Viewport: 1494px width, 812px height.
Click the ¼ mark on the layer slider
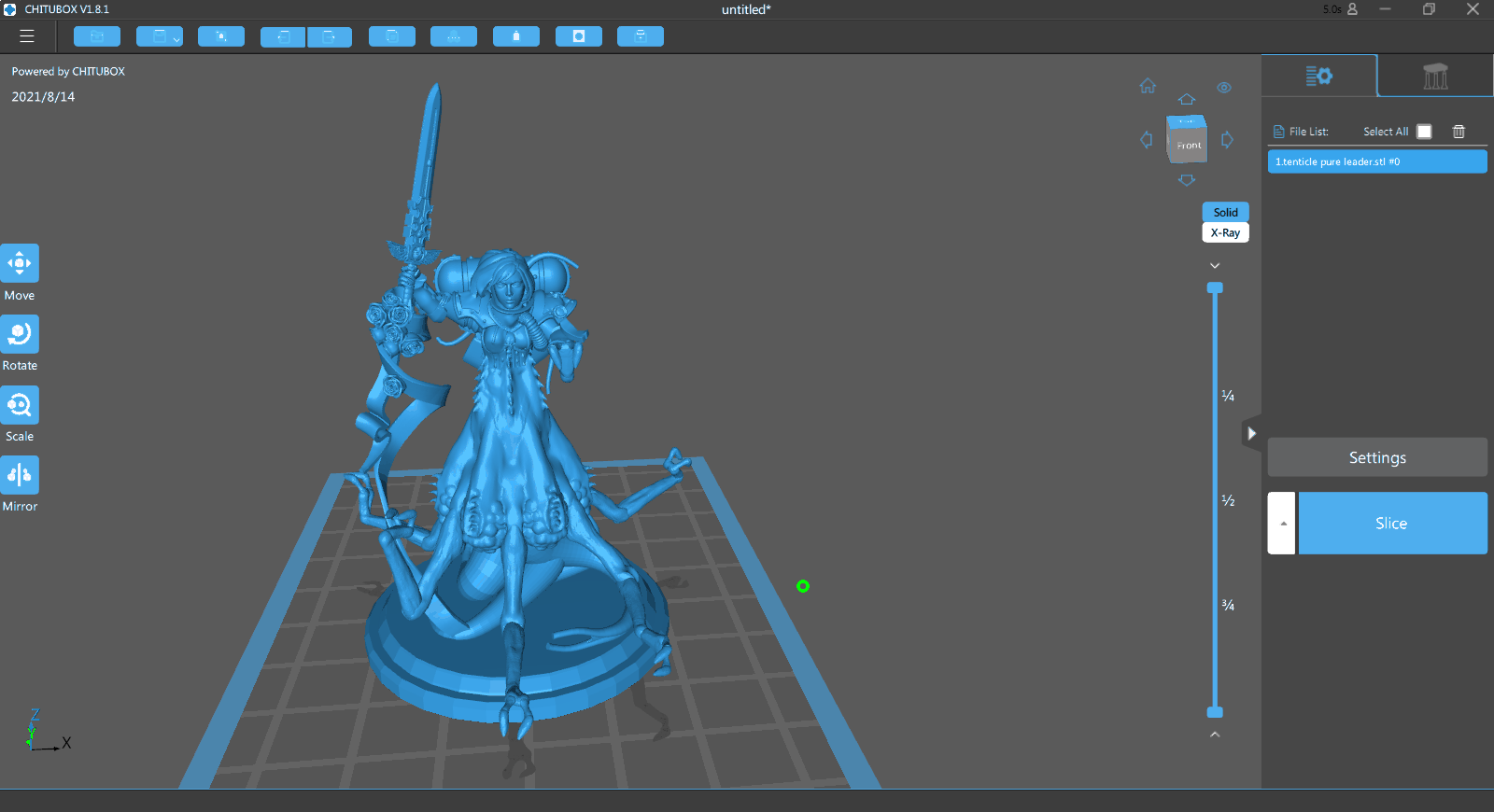(1228, 396)
